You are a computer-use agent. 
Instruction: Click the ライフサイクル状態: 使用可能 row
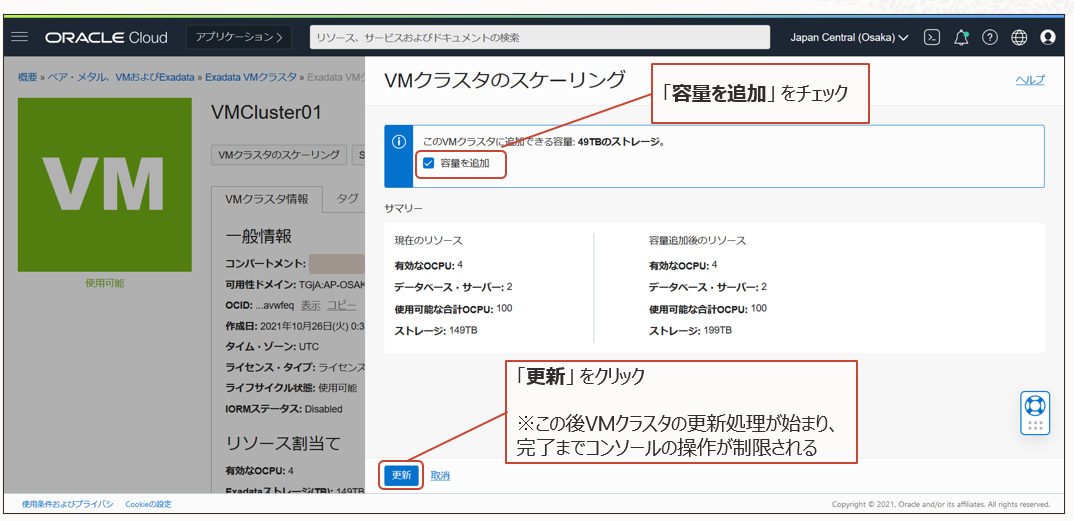point(291,387)
